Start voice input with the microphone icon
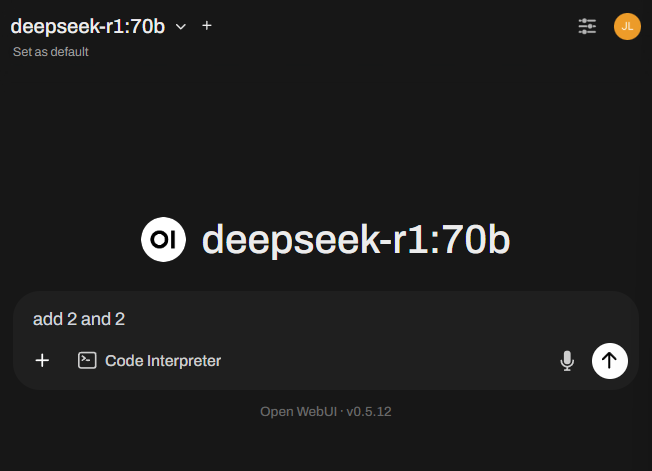The image size is (652, 471). point(567,360)
